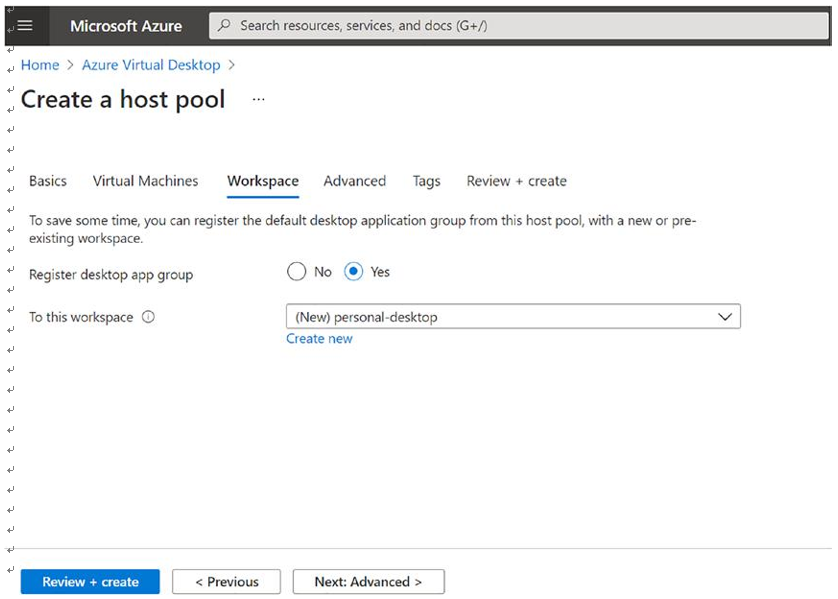Image resolution: width=838 pixels, height=599 pixels.
Task: Select the Workspace tab
Action: (263, 181)
